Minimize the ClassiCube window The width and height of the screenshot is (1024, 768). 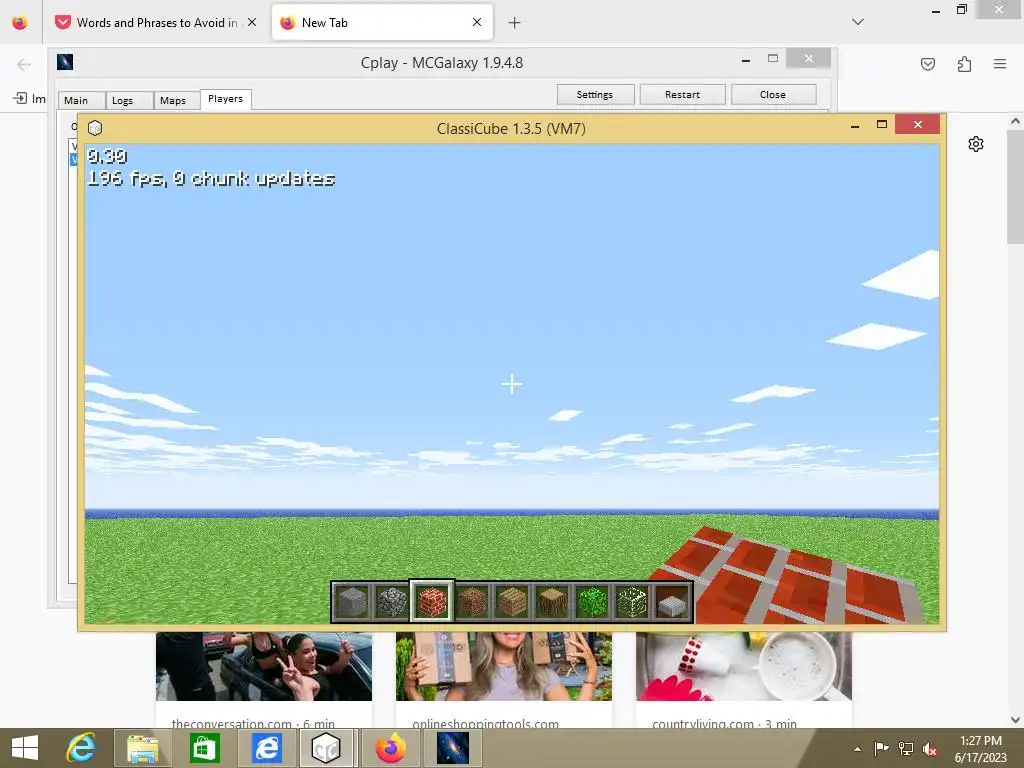(x=855, y=125)
